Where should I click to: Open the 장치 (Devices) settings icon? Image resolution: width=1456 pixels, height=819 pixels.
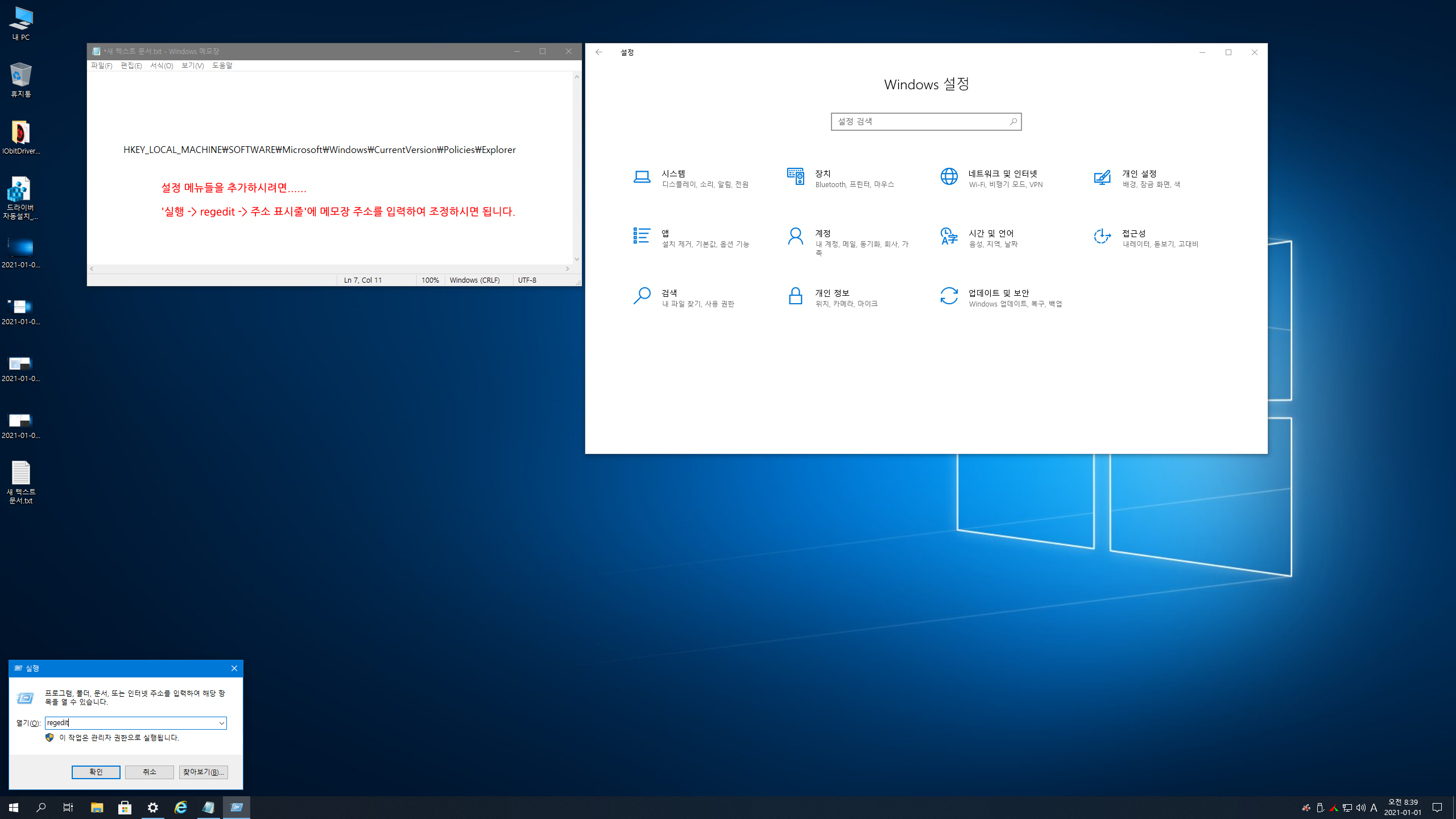click(795, 177)
